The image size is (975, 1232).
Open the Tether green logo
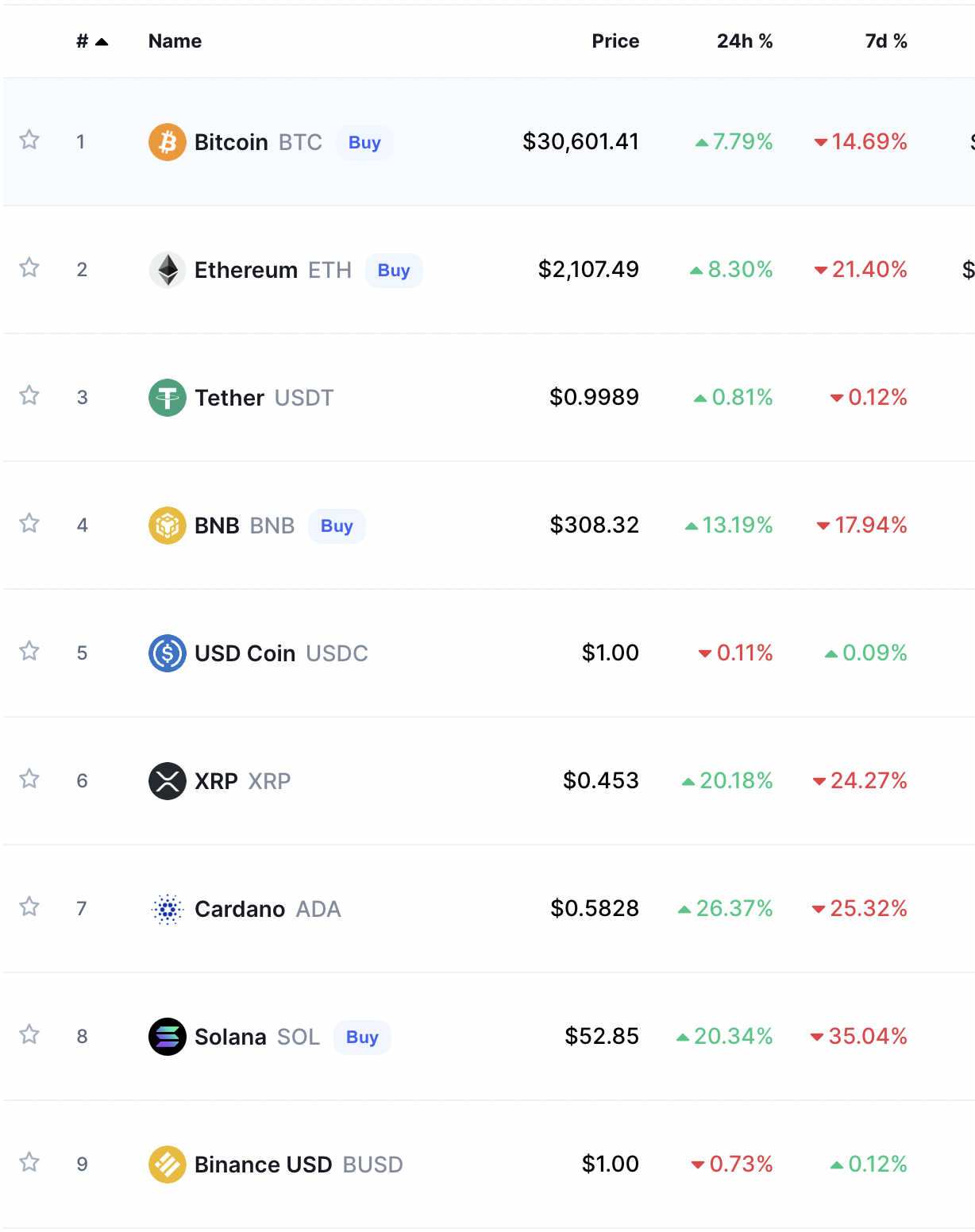pos(168,398)
